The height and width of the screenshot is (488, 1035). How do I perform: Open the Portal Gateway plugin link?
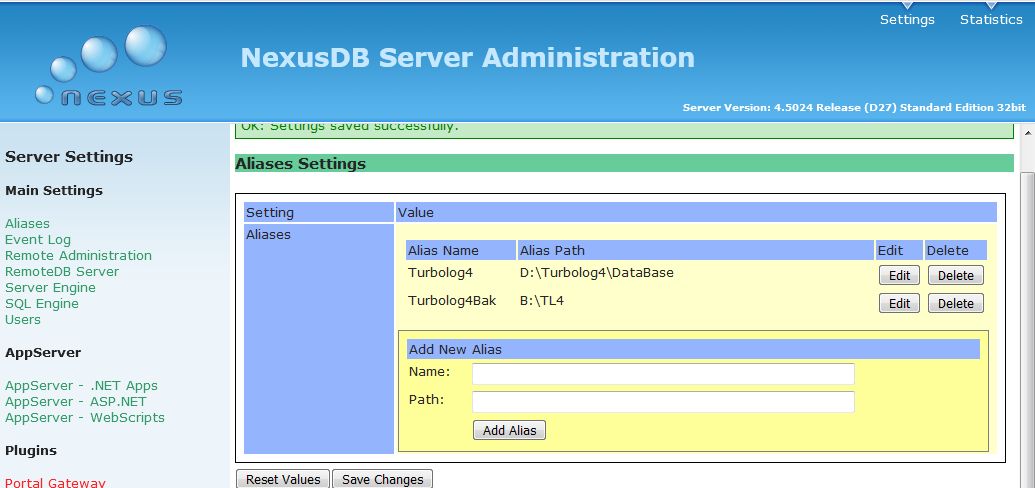(55, 483)
